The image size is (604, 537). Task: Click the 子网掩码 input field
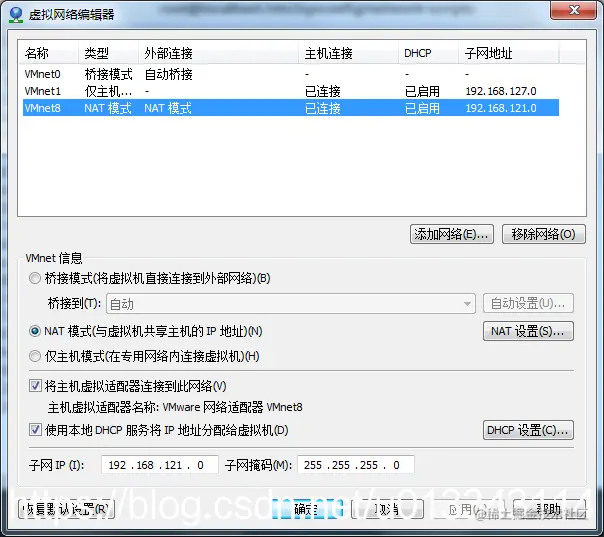pos(356,465)
